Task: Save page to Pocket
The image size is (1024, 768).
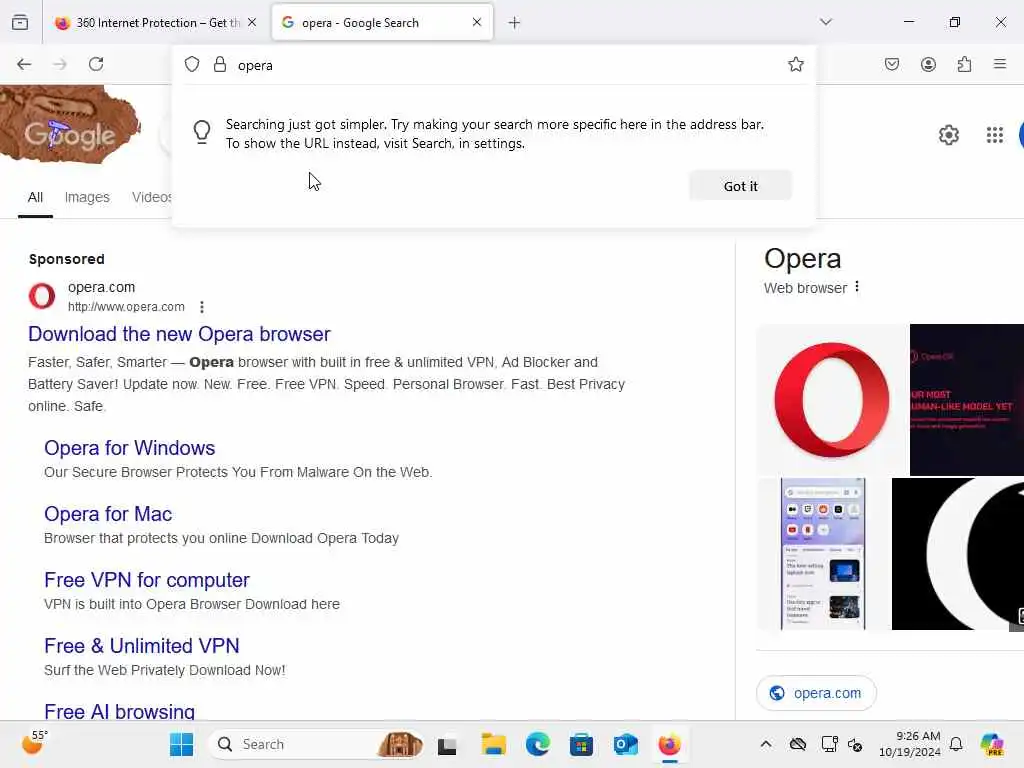Action: (x=891, y=64)
